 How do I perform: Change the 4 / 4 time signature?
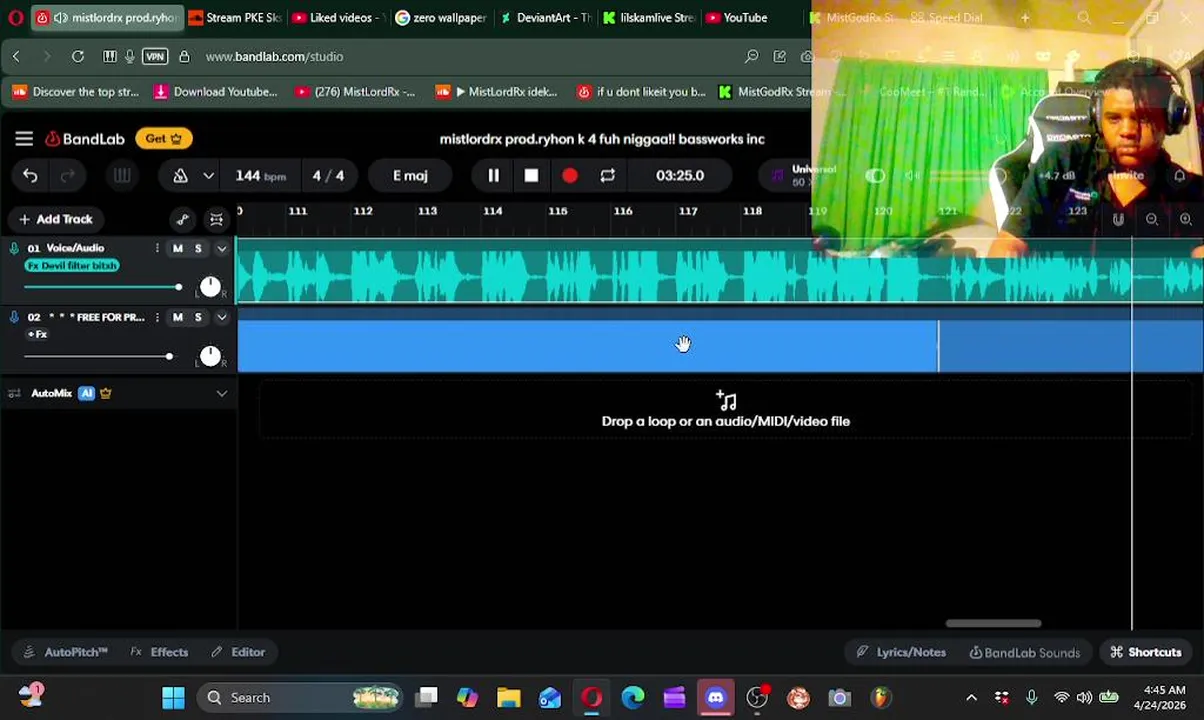point(328,176)
